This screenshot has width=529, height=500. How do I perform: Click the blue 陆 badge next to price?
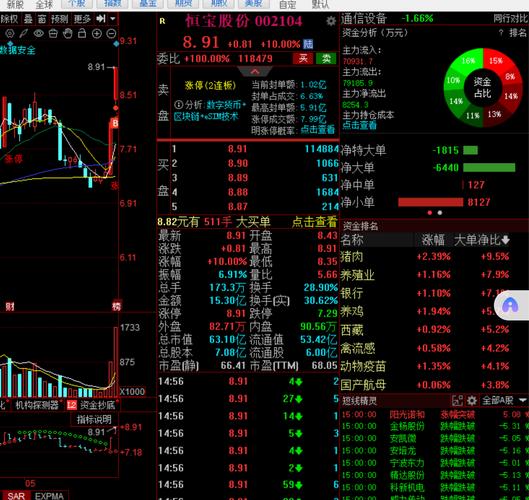pyautogui.click(x=308, y=44)
